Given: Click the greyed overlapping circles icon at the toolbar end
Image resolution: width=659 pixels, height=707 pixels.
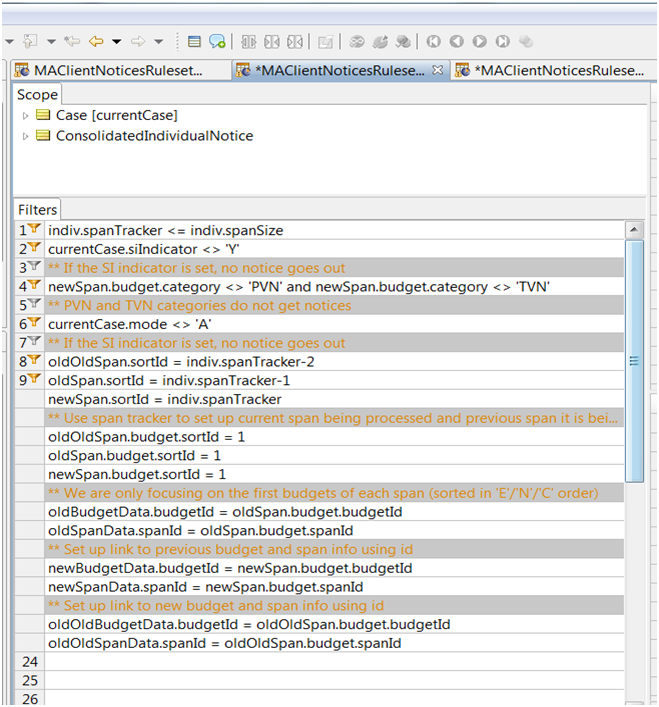Looking at the screenshot, I should click(526, 41).
